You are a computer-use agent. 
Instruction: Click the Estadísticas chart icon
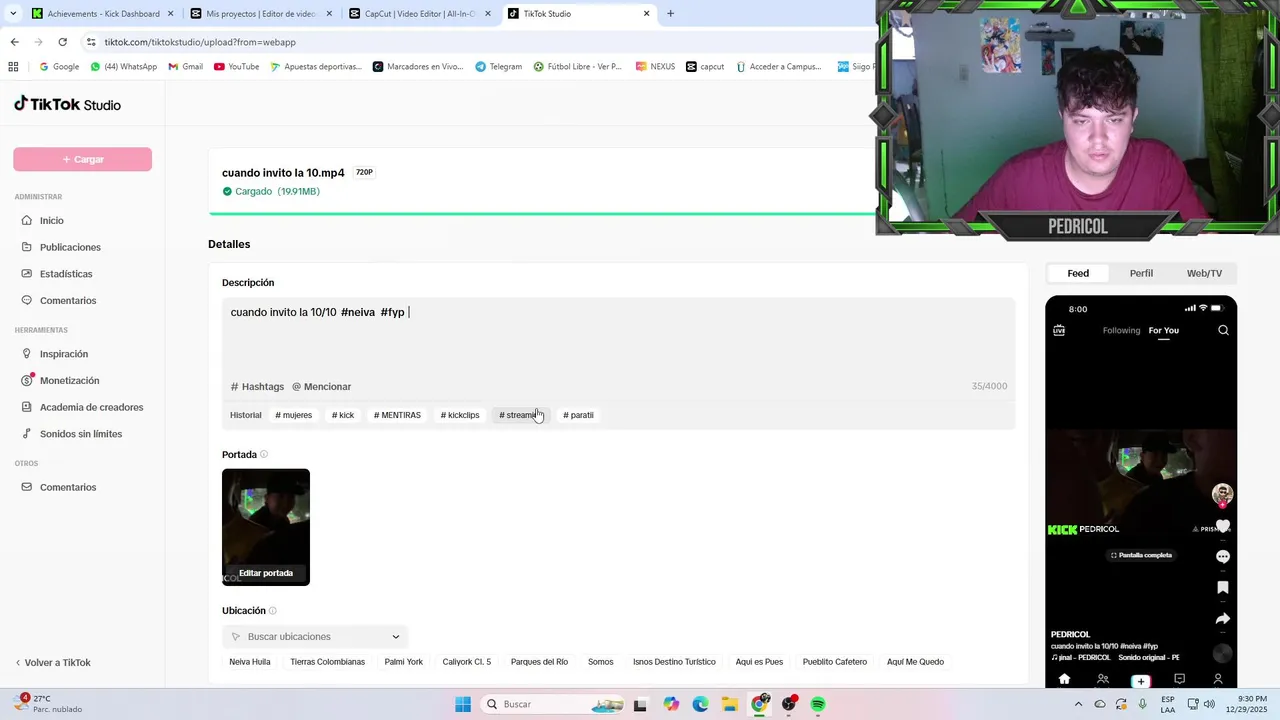(28, 274)
